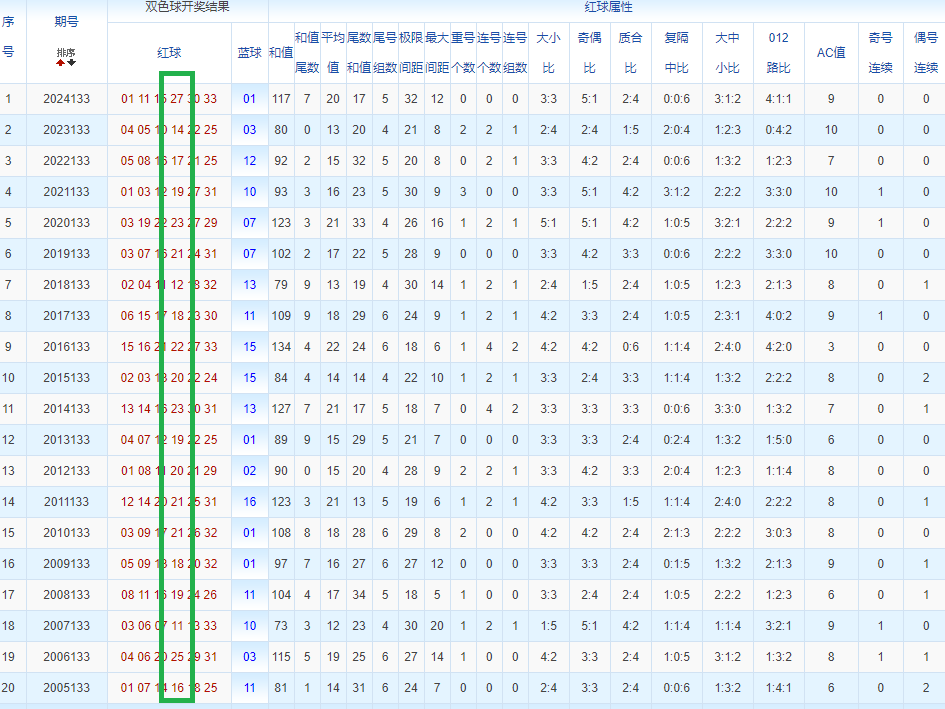Click 质合比 value 0:6 in row 2016133
Image resolution: width=945 pixels, height=709 pixels.
pos(630,347)
